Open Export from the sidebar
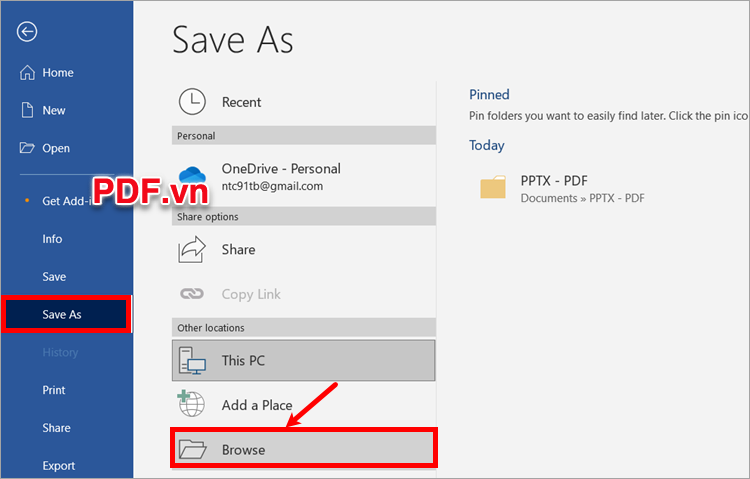 coord(58,466)
